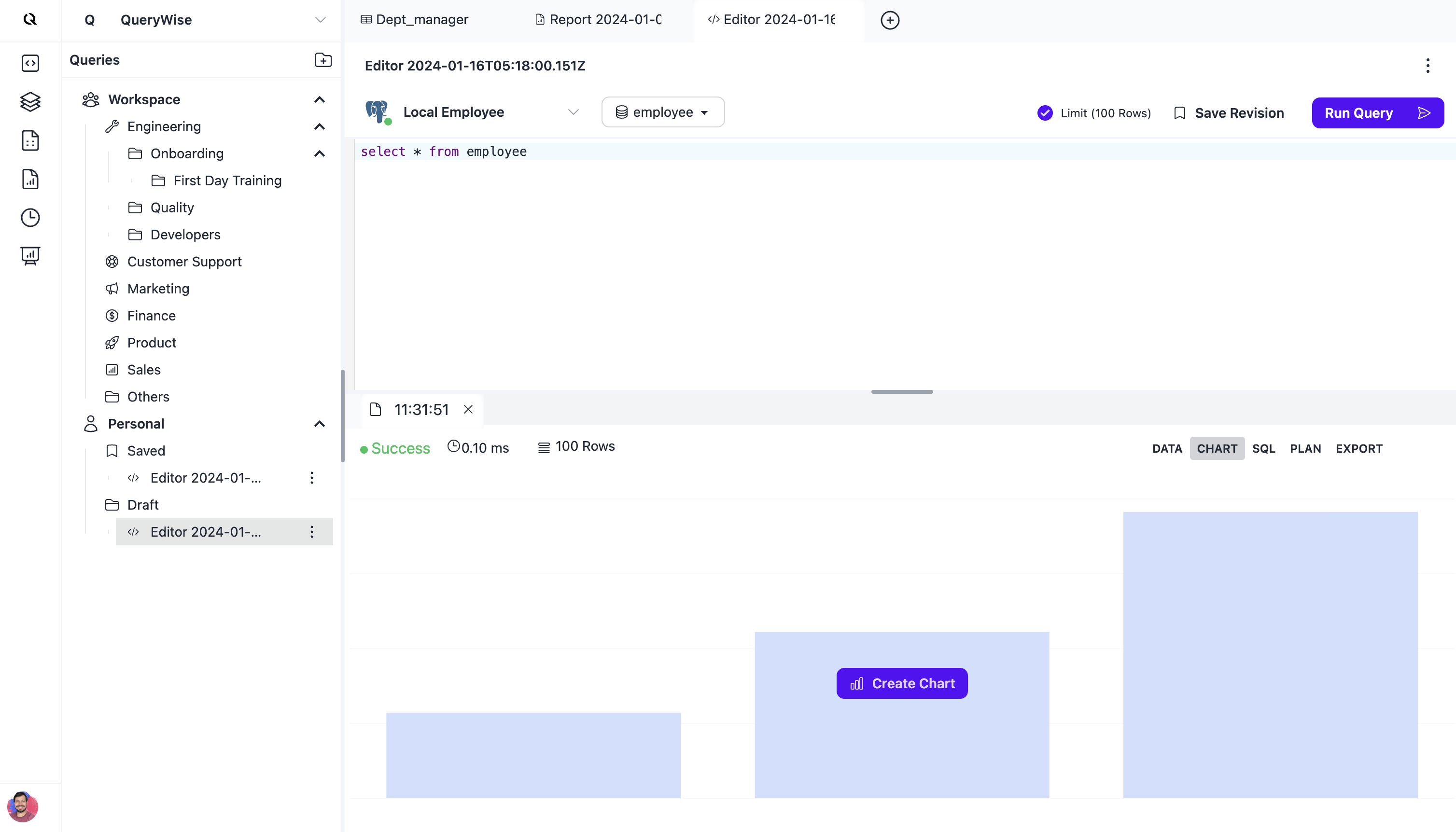The height and width of the screenshot is (832, 1456).
Task: Click the editor-results pane divider handle
Action: tap(902, 392)
